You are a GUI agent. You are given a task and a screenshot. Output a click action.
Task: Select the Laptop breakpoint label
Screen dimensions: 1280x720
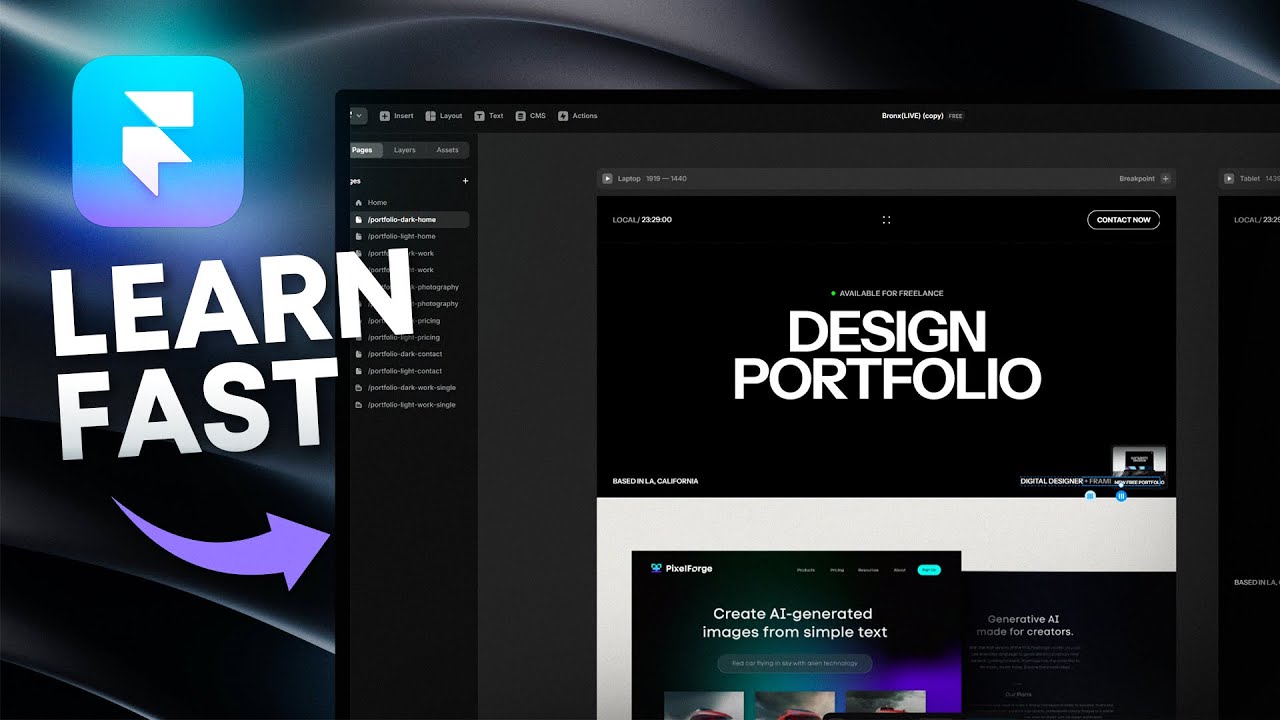[x=629, y=179]
